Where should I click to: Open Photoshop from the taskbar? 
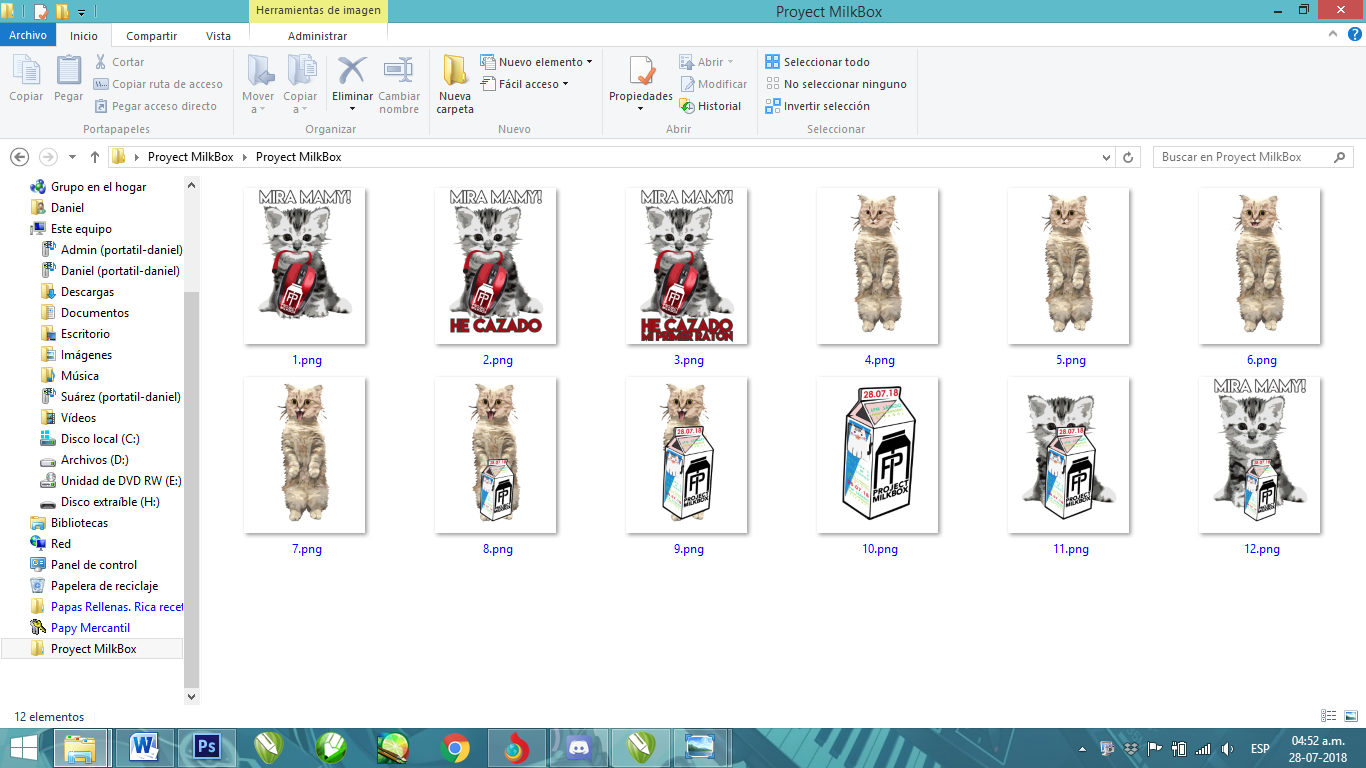(x=207, y=747)
